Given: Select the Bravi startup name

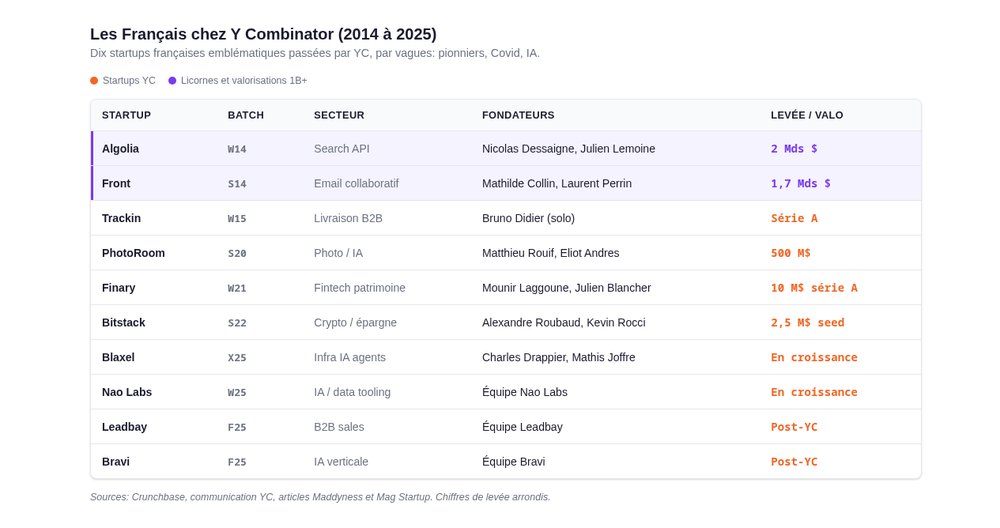Looking at the screenshot, I should pyautogui.click(x=115, y=461).
